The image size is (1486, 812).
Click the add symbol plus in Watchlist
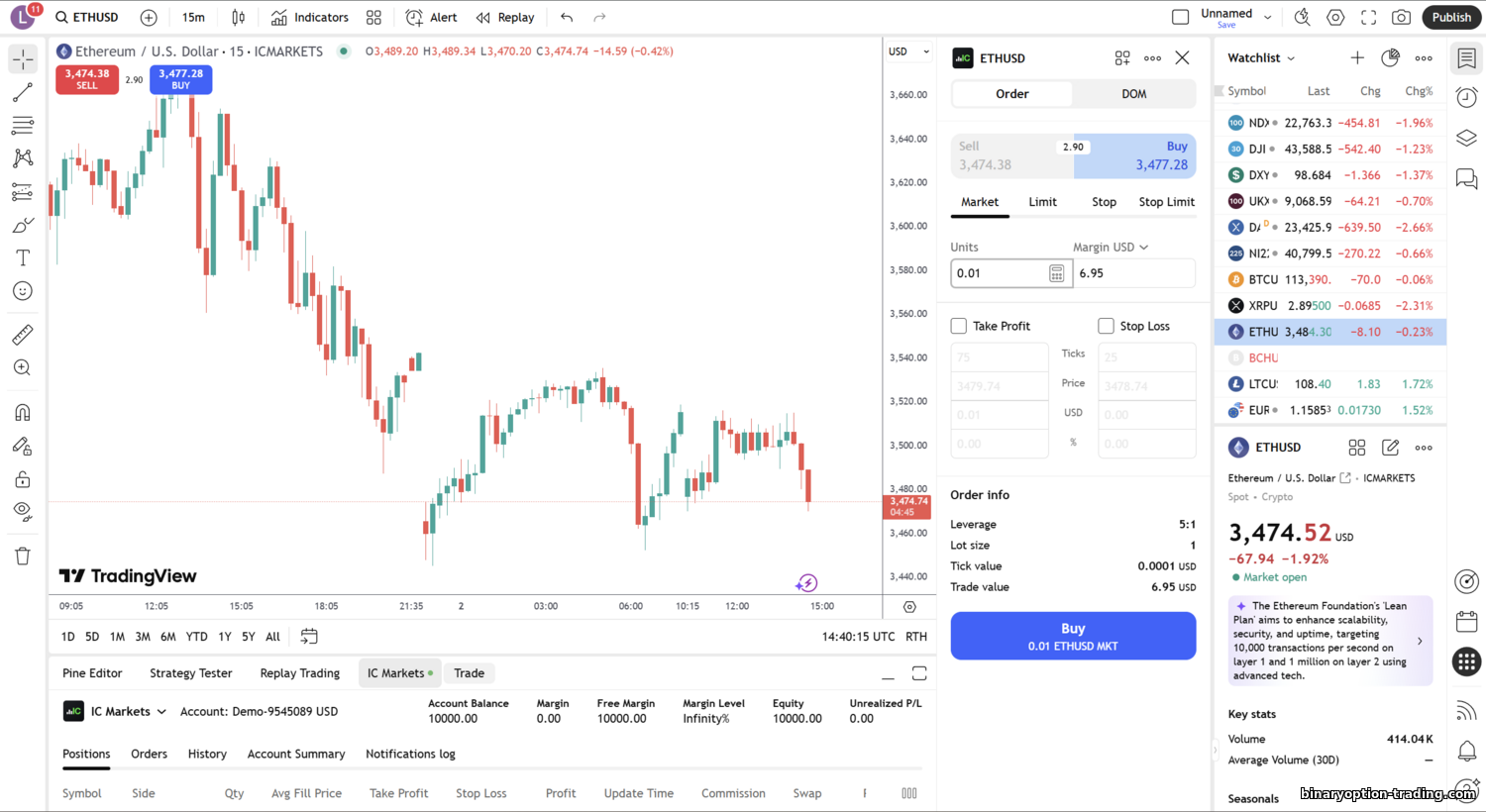(1357, 58)
